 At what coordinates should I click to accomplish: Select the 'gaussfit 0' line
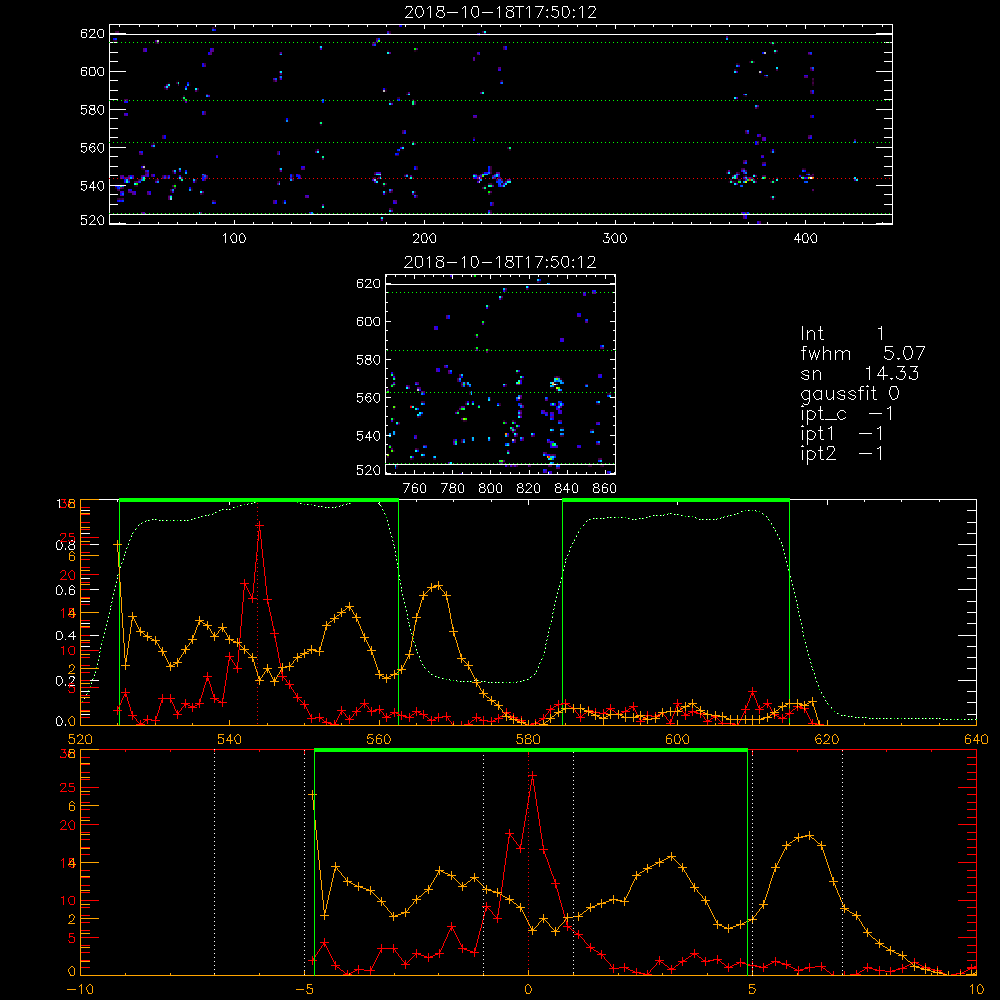point(849,393)
